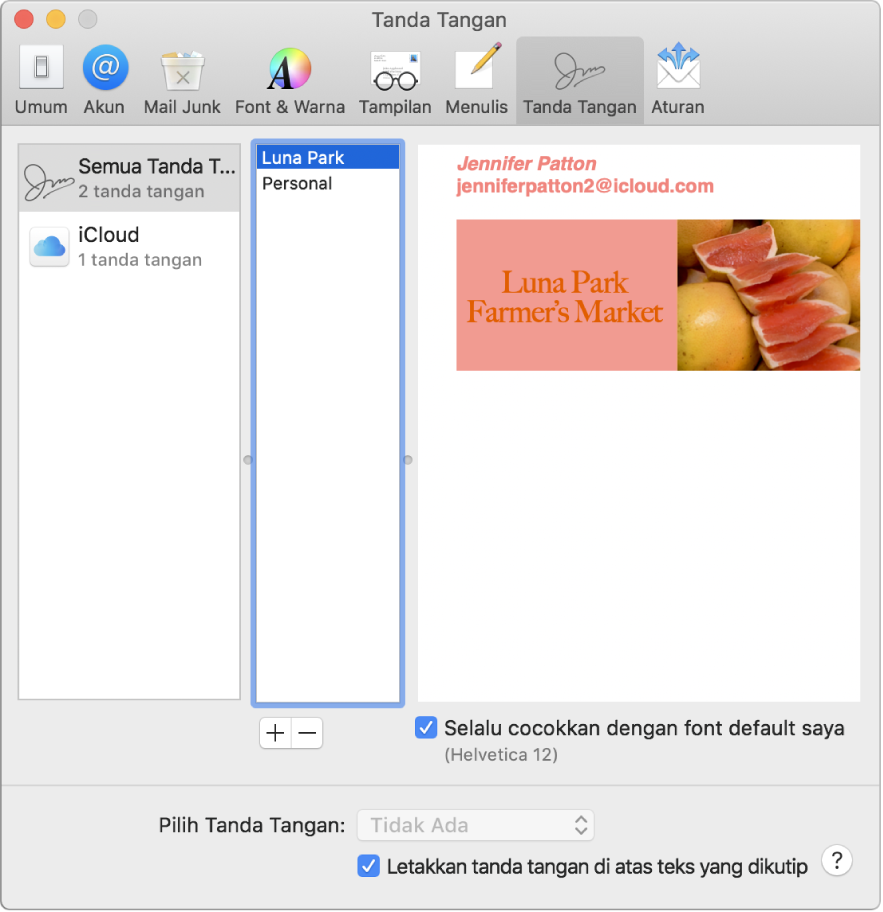
Task: Toggle Letakkan tanda tangan di atas teks
Action: (x=368, y=866)
